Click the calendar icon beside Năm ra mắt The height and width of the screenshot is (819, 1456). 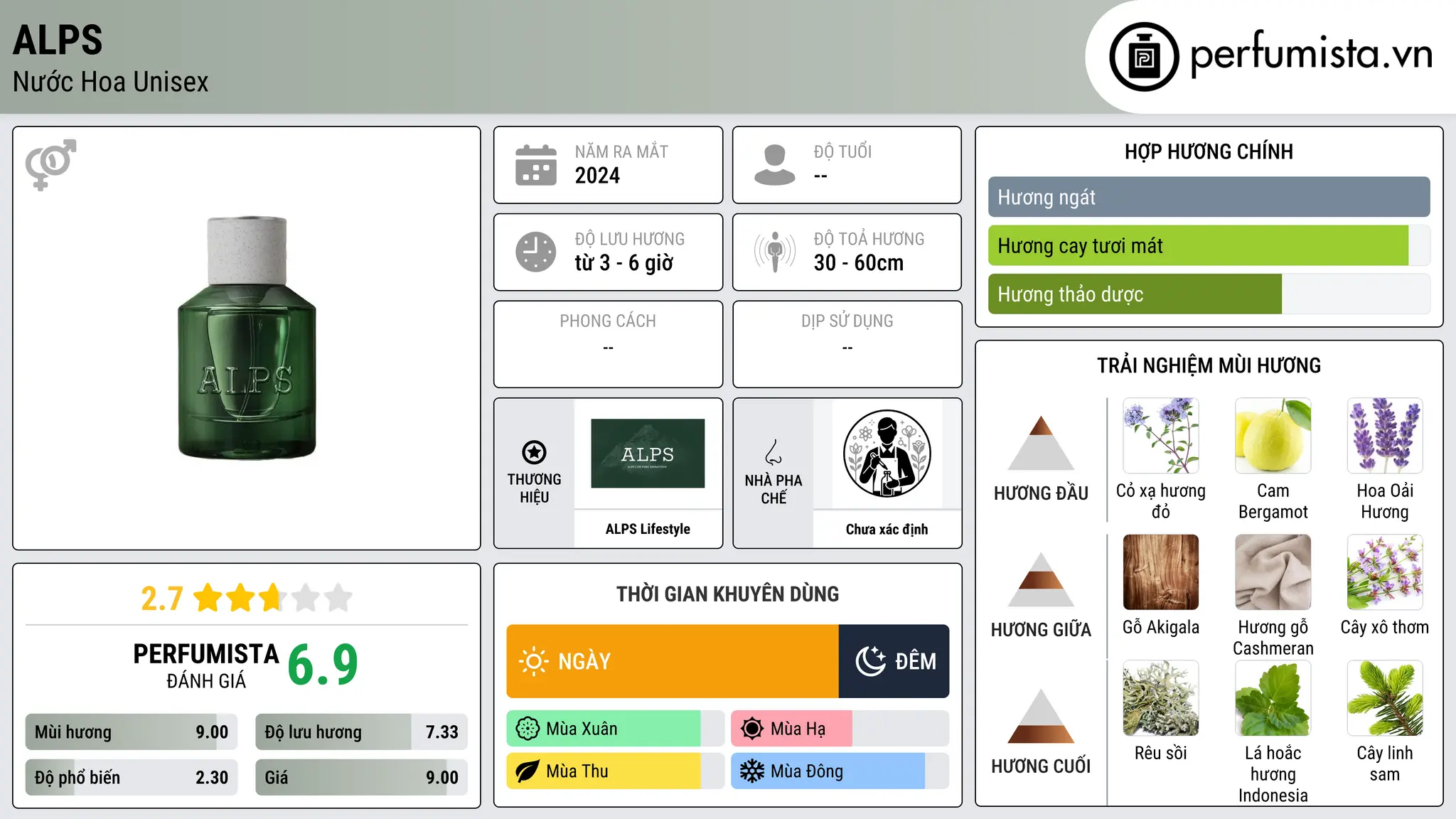(x=536, y=165)
